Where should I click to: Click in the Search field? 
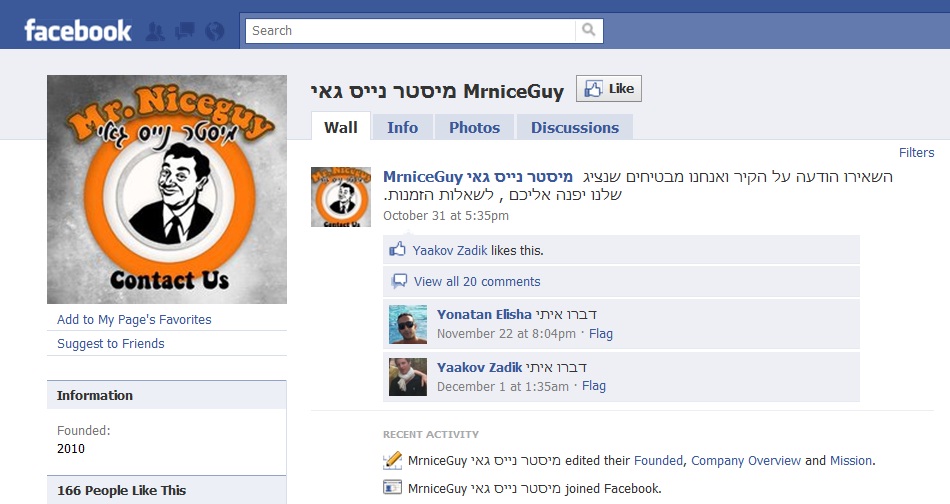pyautogui.click(x=410, y=30)
